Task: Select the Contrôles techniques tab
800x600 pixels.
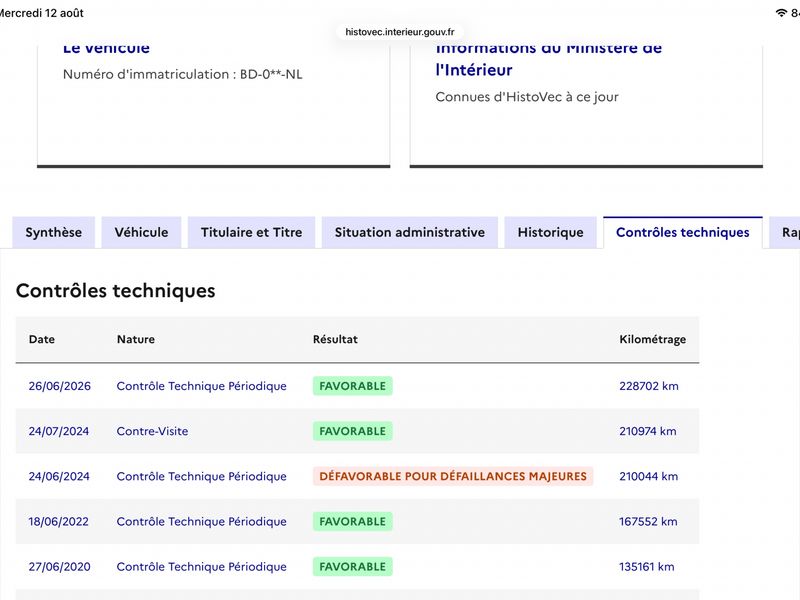Action: click(x=683, y=233)
